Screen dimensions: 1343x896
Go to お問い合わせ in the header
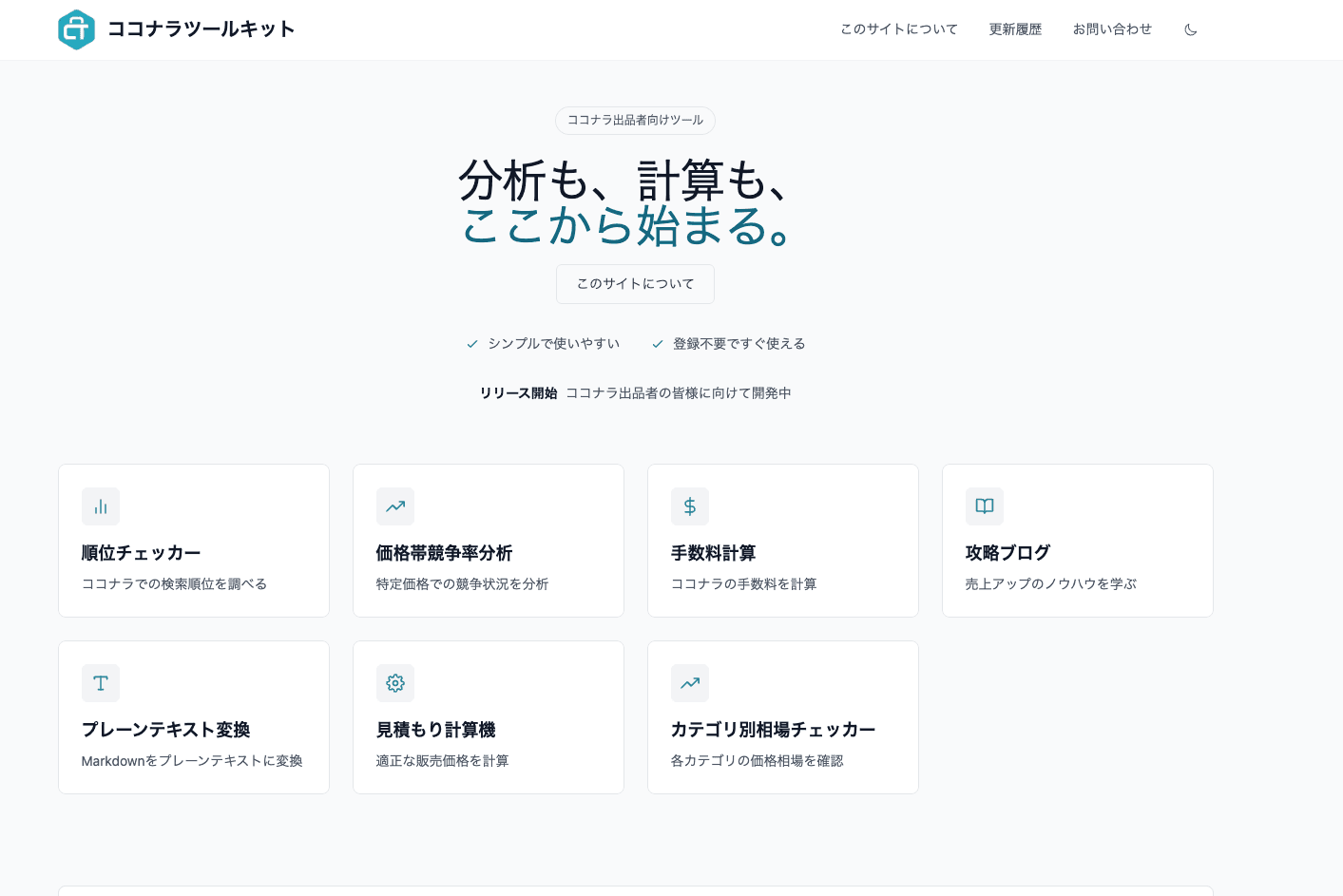(1112, 29)
